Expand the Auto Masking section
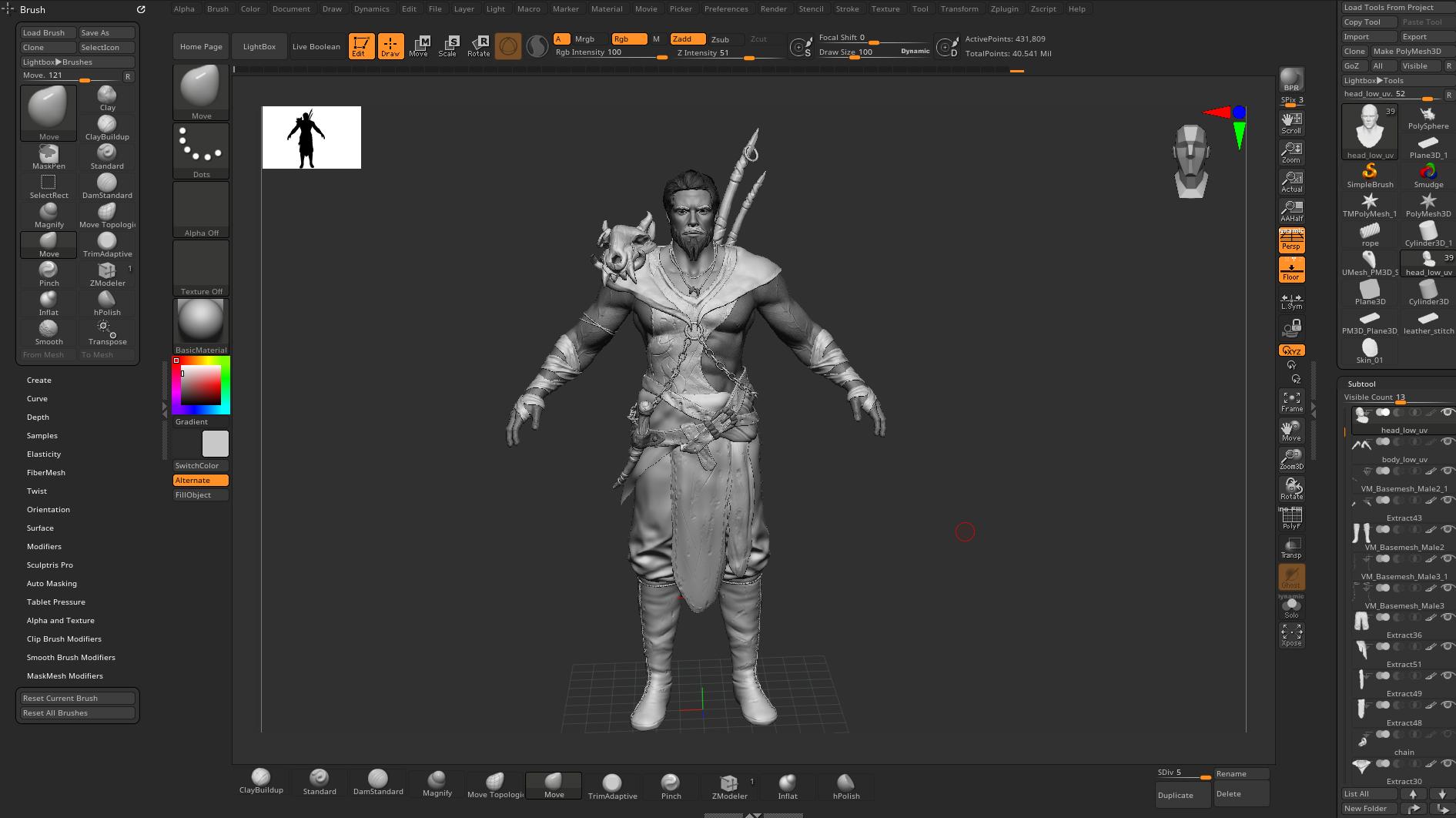Viewport: 1456px width, 818px height. 52,584
